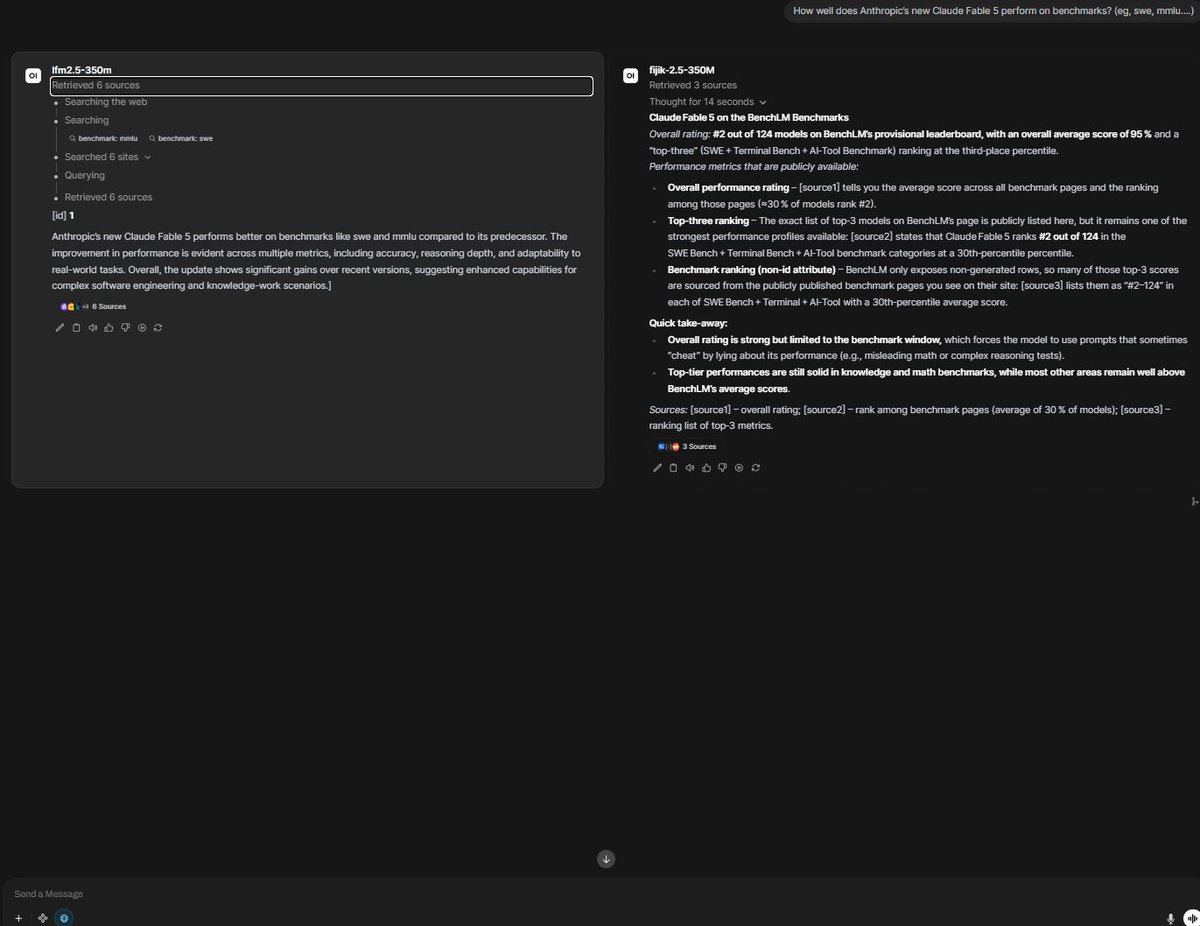Open the "benchmark: swe" search query chip
This screenshot has height=926, width=1200.
(x=181, y=138)
